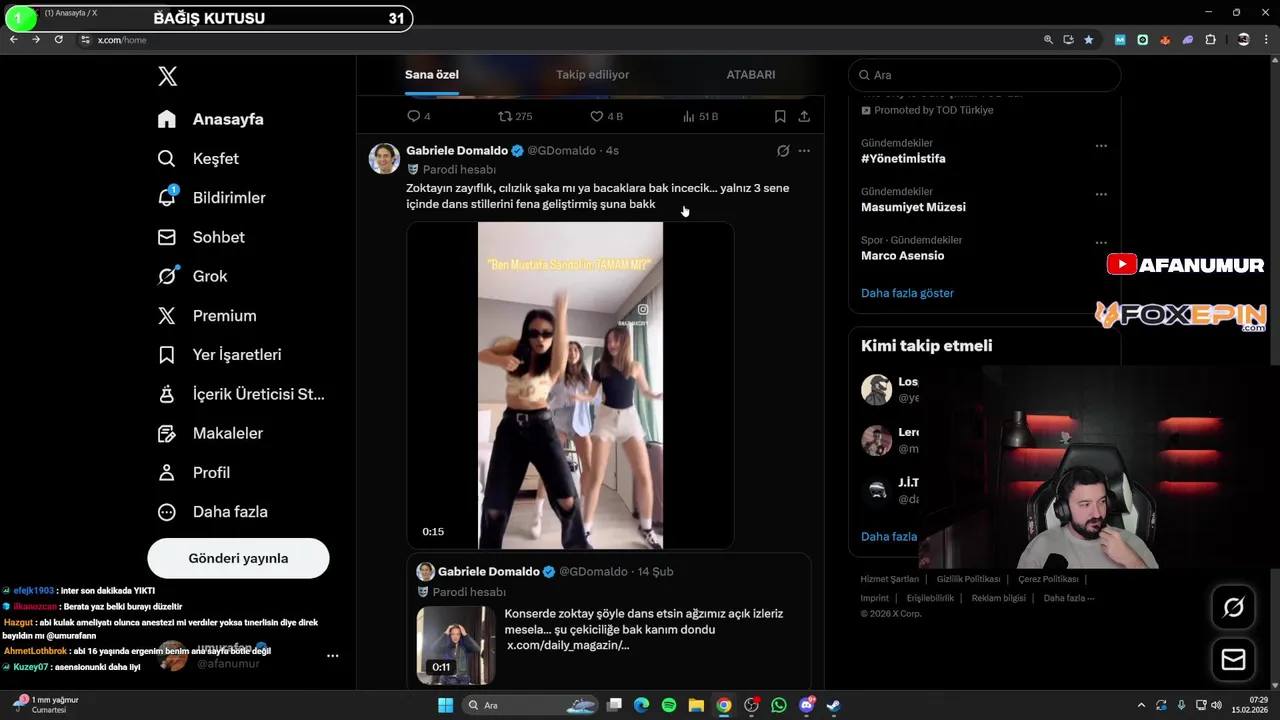Open Gabriele Domaldo profile avatar
The image size is (1280, 720).
(x=384, y=158)
